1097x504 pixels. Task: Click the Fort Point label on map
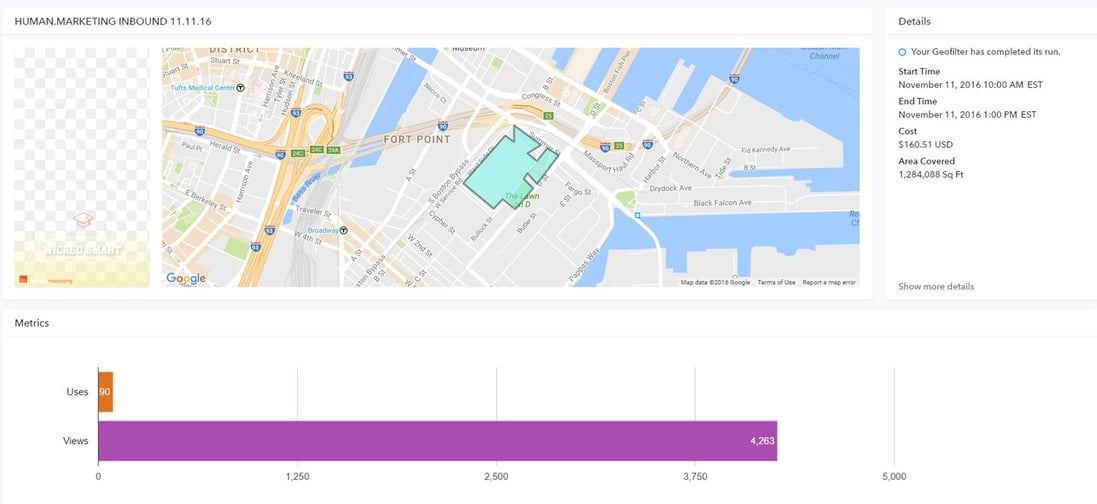point(417,139)
